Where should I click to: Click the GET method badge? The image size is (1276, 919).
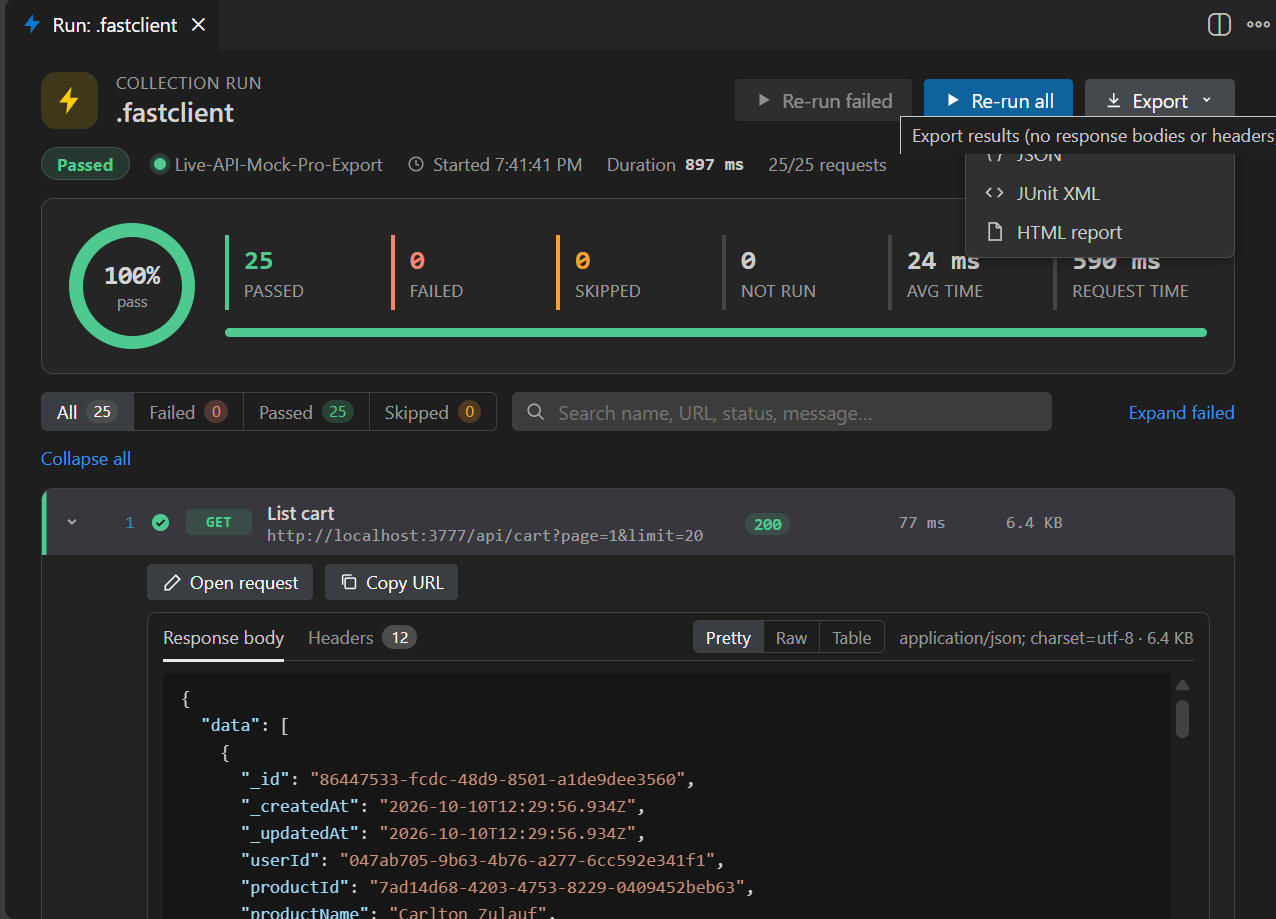click(219, 522)
